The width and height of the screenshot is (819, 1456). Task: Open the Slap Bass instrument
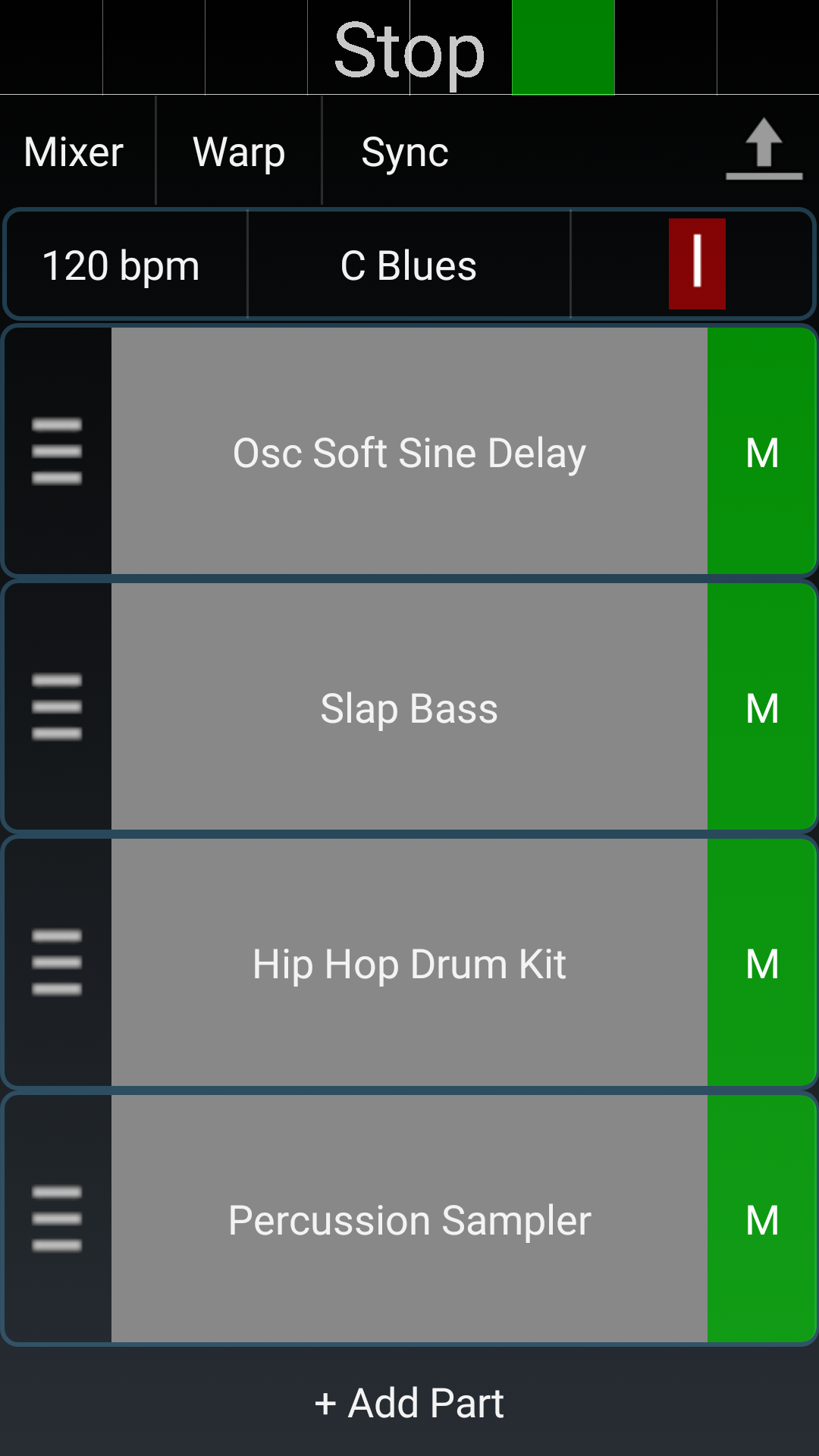pos(409,708)
